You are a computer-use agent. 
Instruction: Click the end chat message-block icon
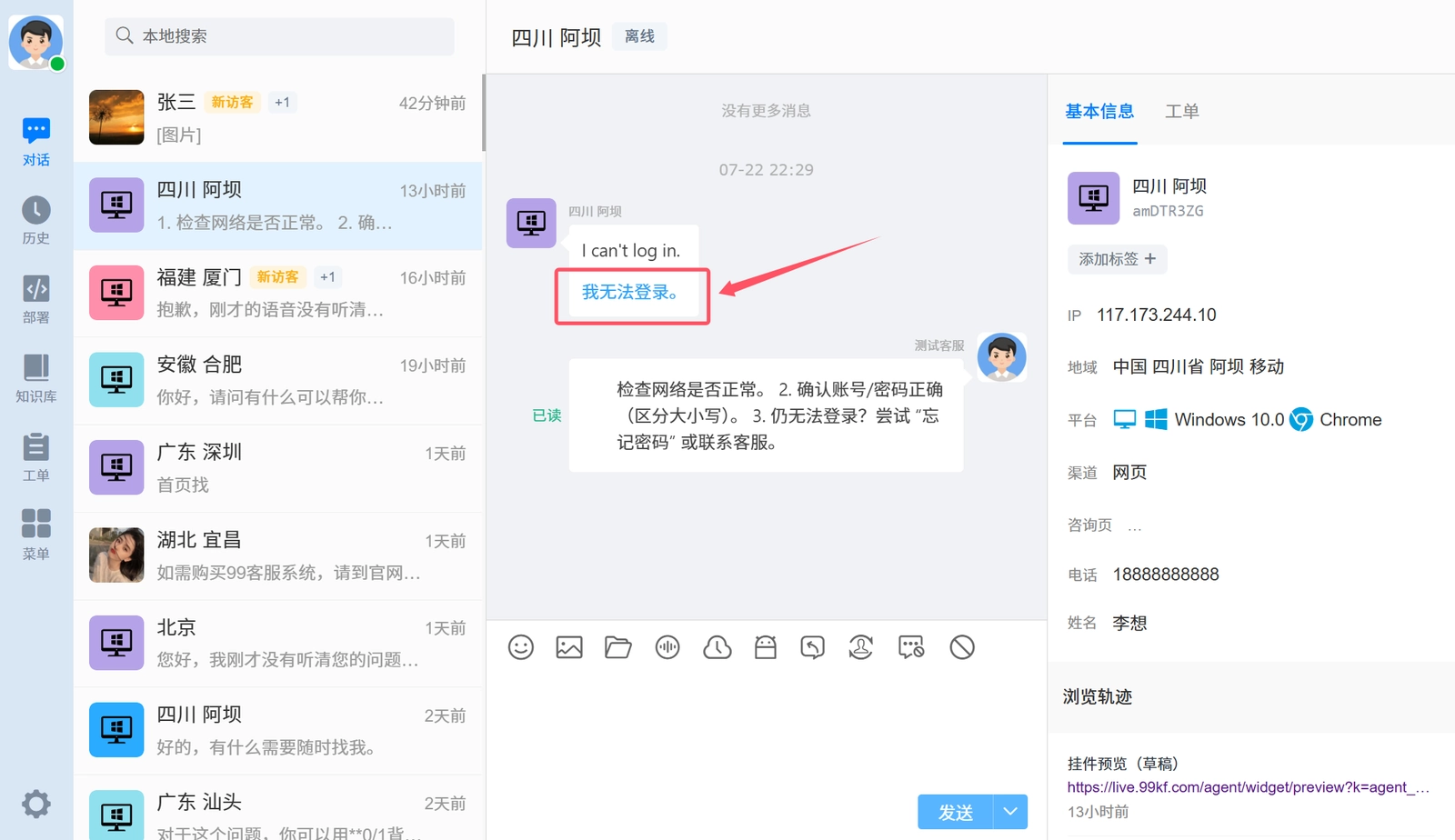coord(911,647)
